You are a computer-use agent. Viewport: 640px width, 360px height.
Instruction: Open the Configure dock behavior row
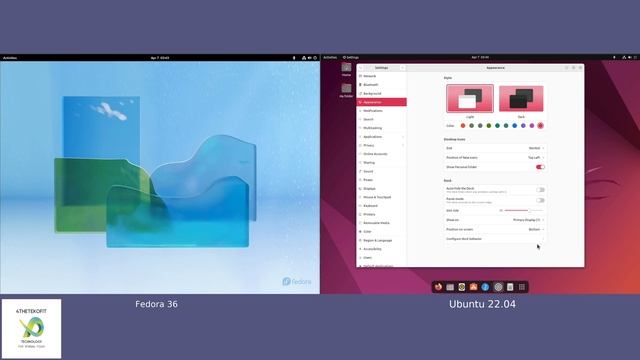(495, 239)
